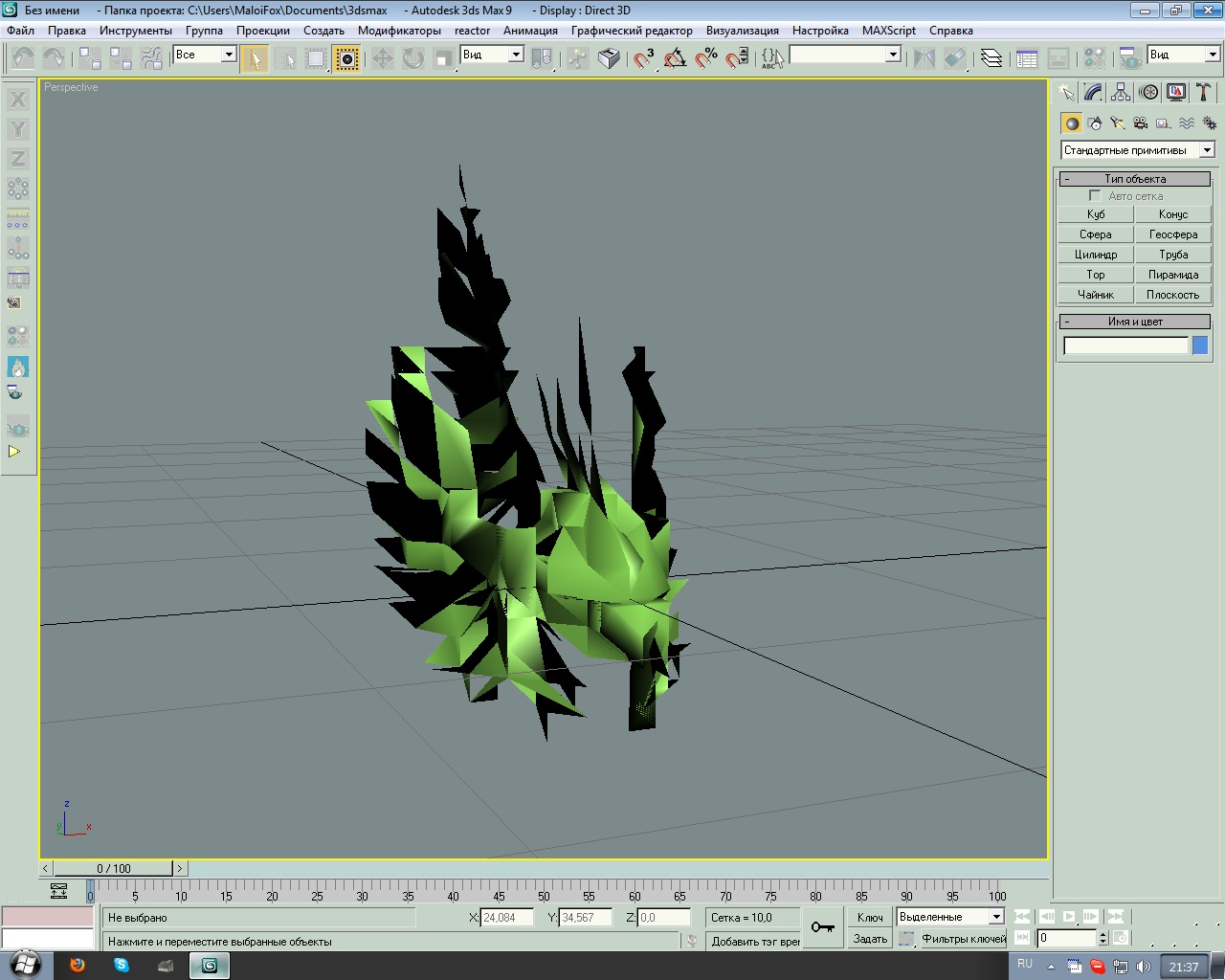
Task: Click the 'Ключ' auto key button
Action: 870,917
